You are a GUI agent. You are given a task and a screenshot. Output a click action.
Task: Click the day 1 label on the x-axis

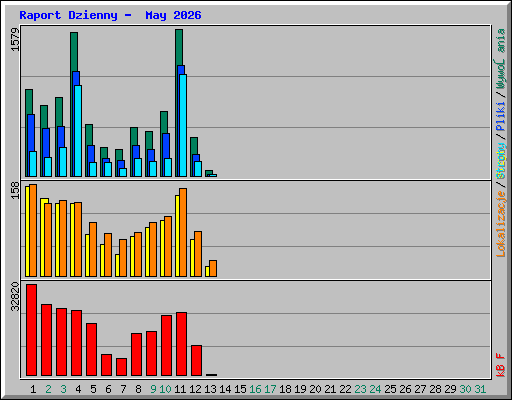tap(33, 389)
